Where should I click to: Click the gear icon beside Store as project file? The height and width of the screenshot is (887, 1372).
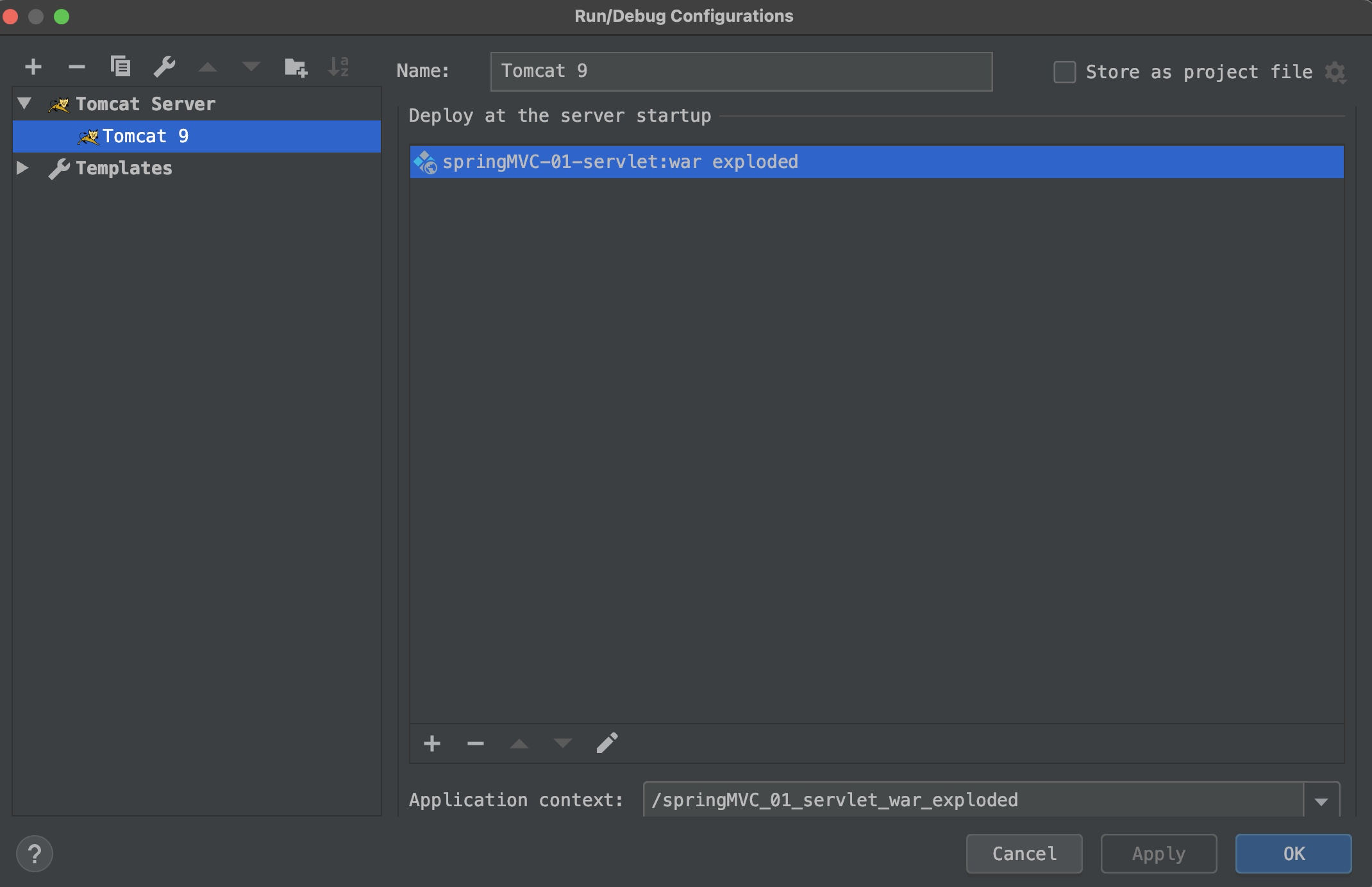point(1335,72)
